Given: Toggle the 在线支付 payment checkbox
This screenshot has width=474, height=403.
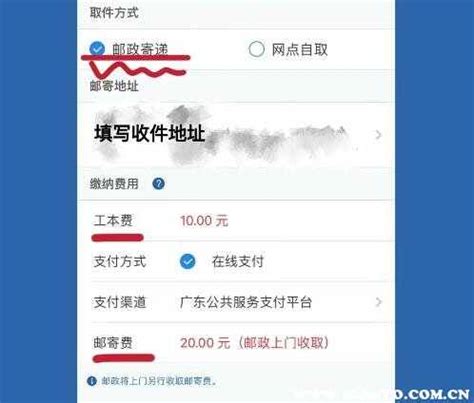Looking at the screenshot, I should tap(188, 261).
